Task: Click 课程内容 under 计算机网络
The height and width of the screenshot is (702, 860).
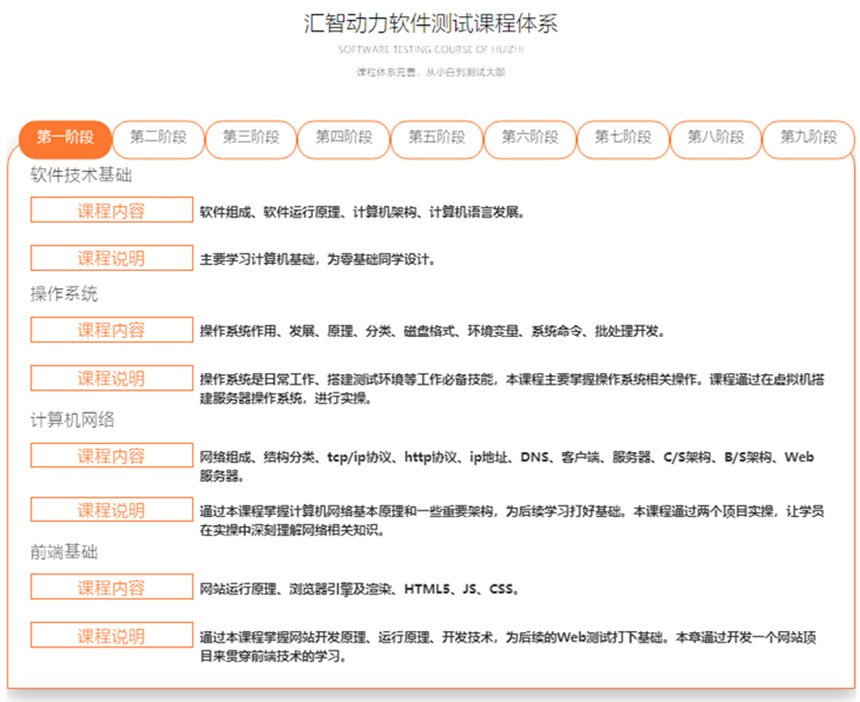Action: pyautogui.click(x=111, y=456)
